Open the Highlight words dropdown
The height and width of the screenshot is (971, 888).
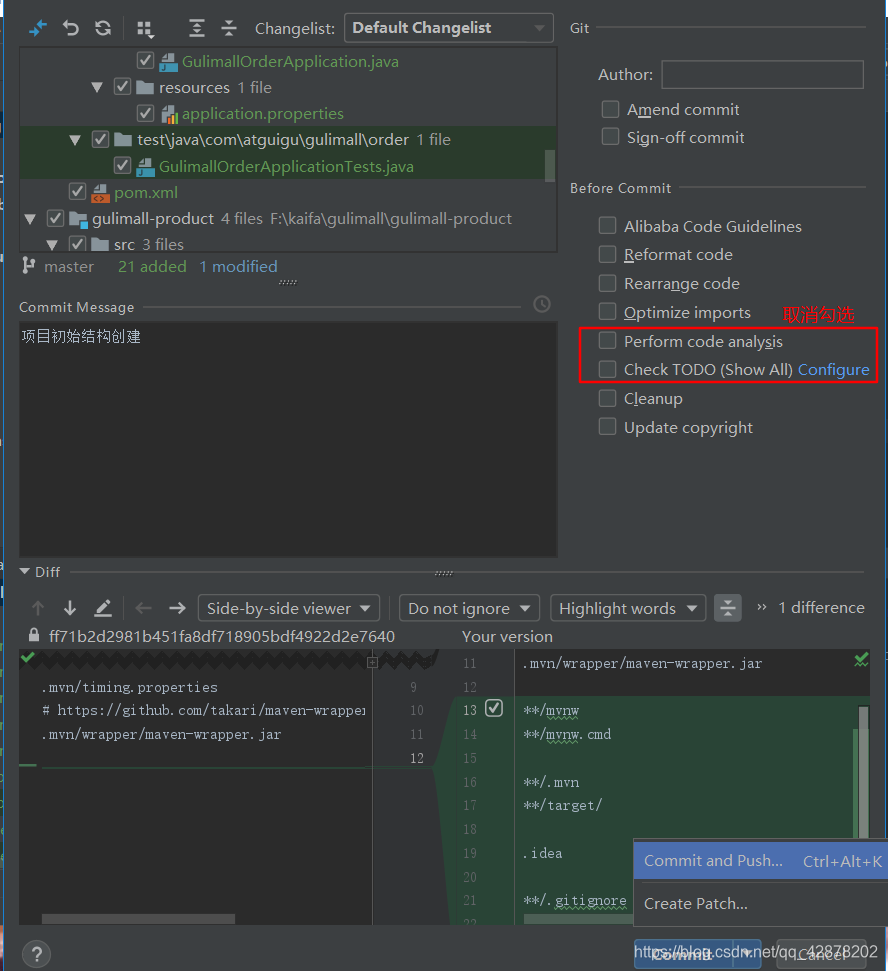(628, 608)
